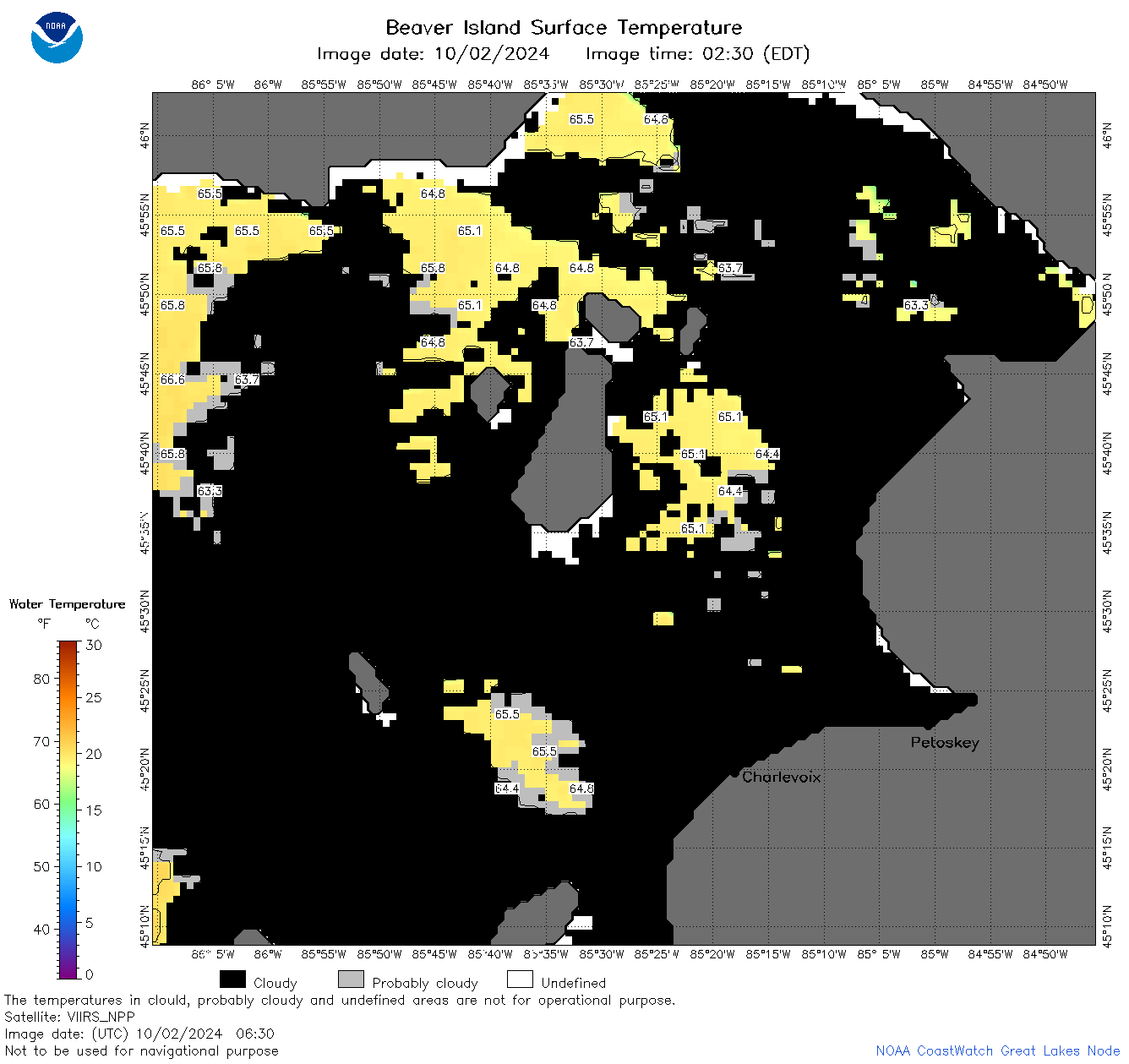Click the Image date: 10/02/2024 text
The width and height of the screenshot is (1129, 1064).
[x=433, y=54]
